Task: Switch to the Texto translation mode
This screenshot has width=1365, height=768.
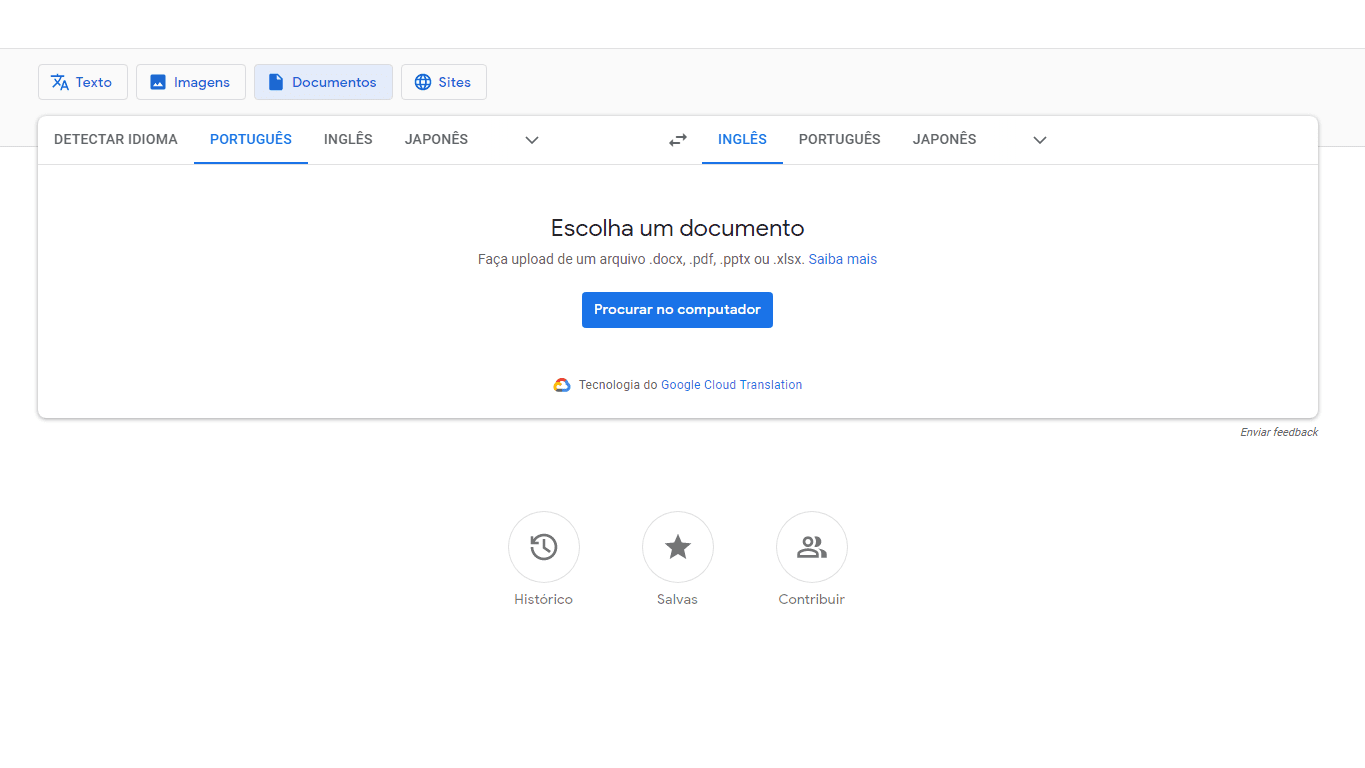Action: [x=83, y=82]
